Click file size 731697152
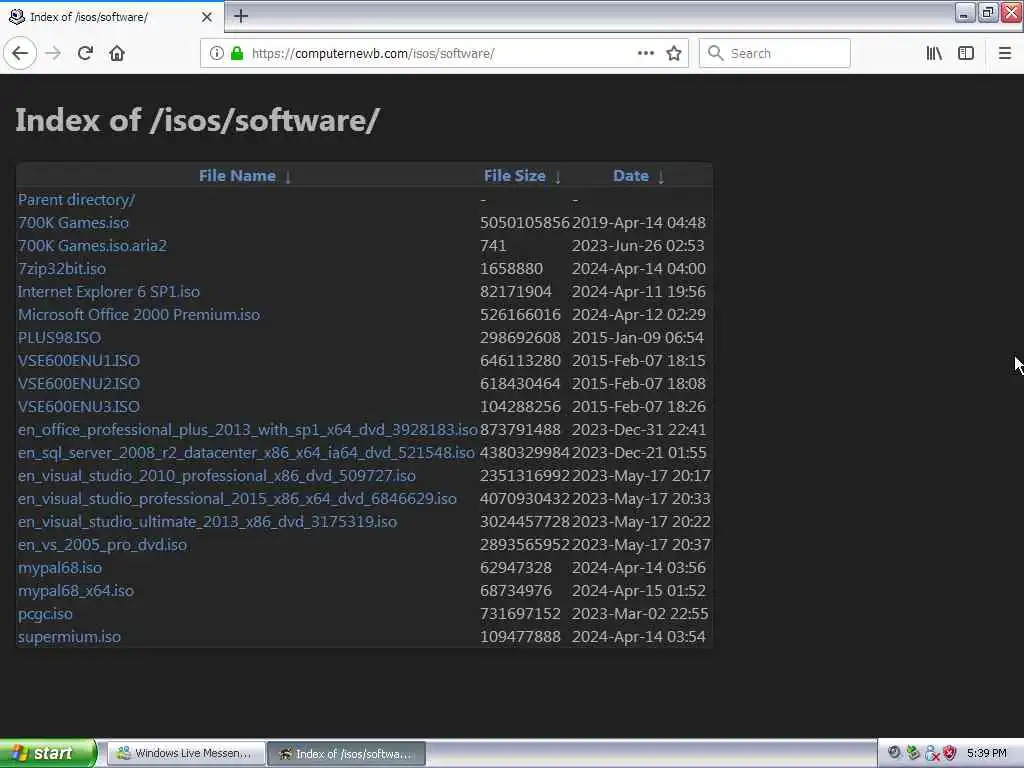The image size is (1024, 768). pos(520,613)
